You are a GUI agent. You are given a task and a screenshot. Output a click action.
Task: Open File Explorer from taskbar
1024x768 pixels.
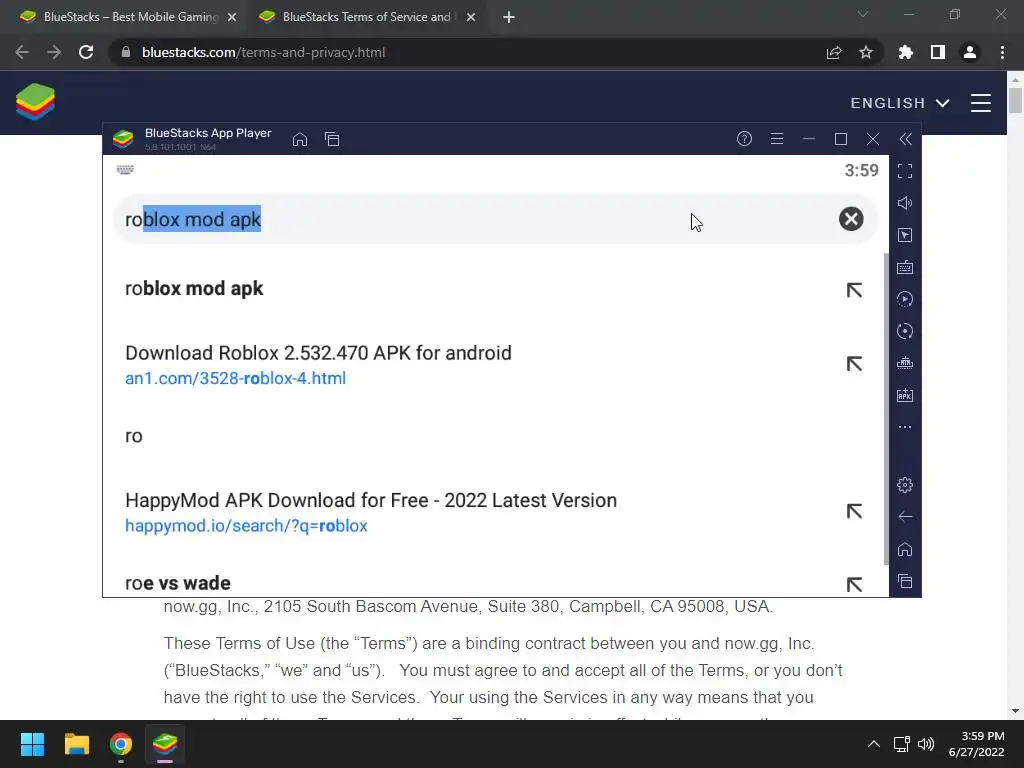76,744
